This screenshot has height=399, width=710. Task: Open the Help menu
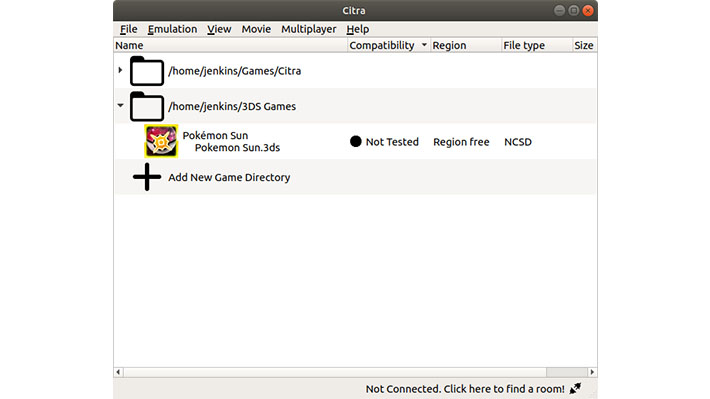point(358,29)
